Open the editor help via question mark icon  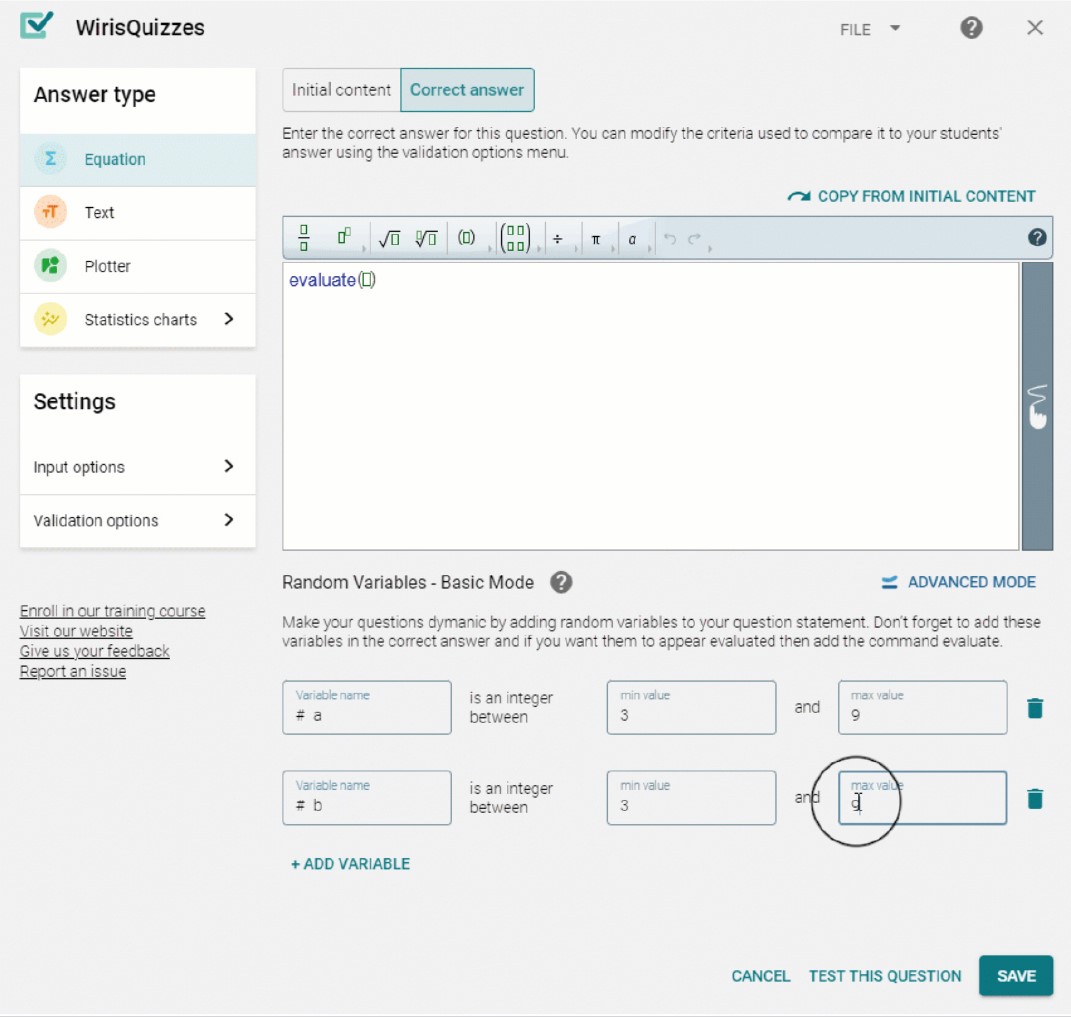click(1037, 237)
